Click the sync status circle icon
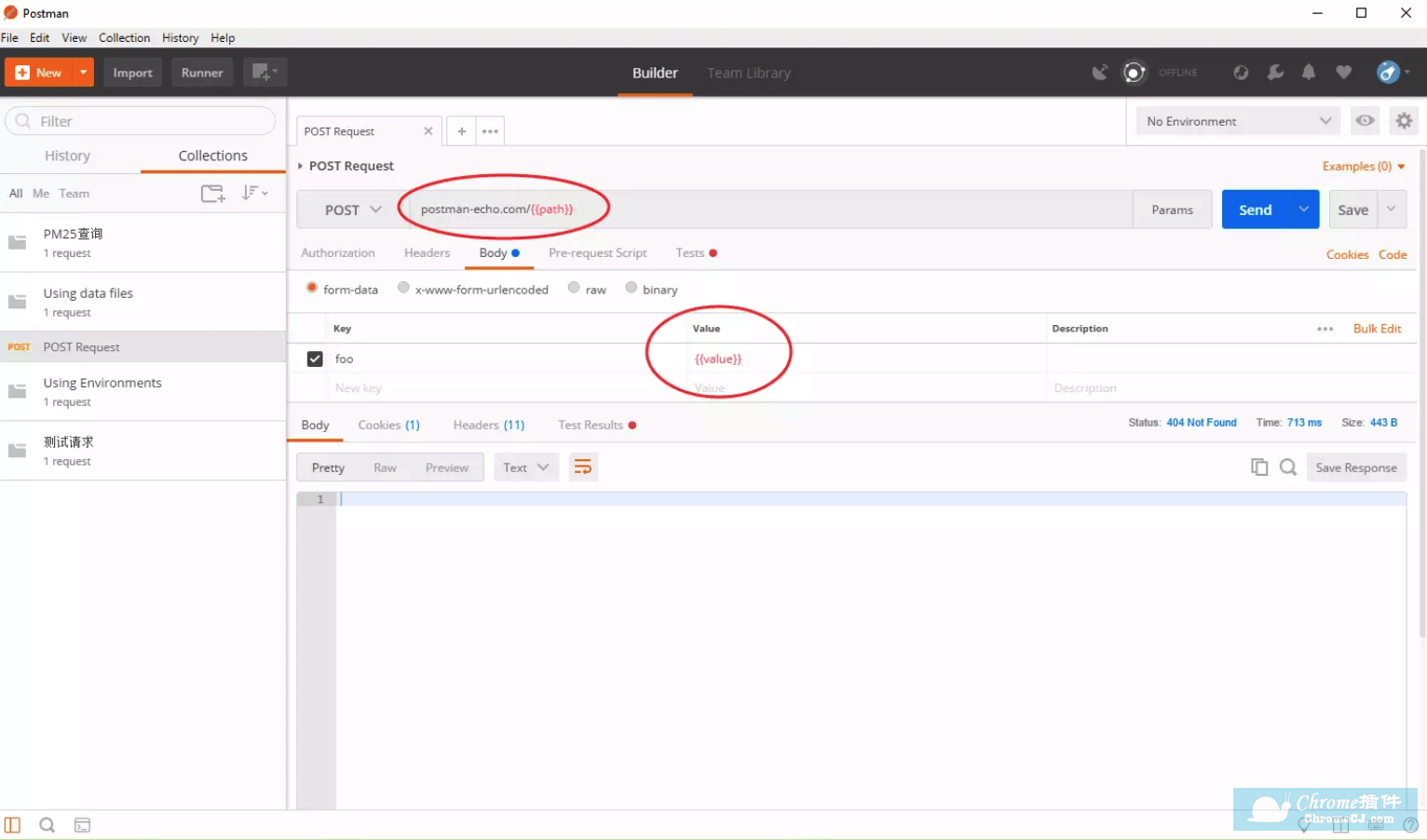1427x840 pixels. click(1134, 73)
